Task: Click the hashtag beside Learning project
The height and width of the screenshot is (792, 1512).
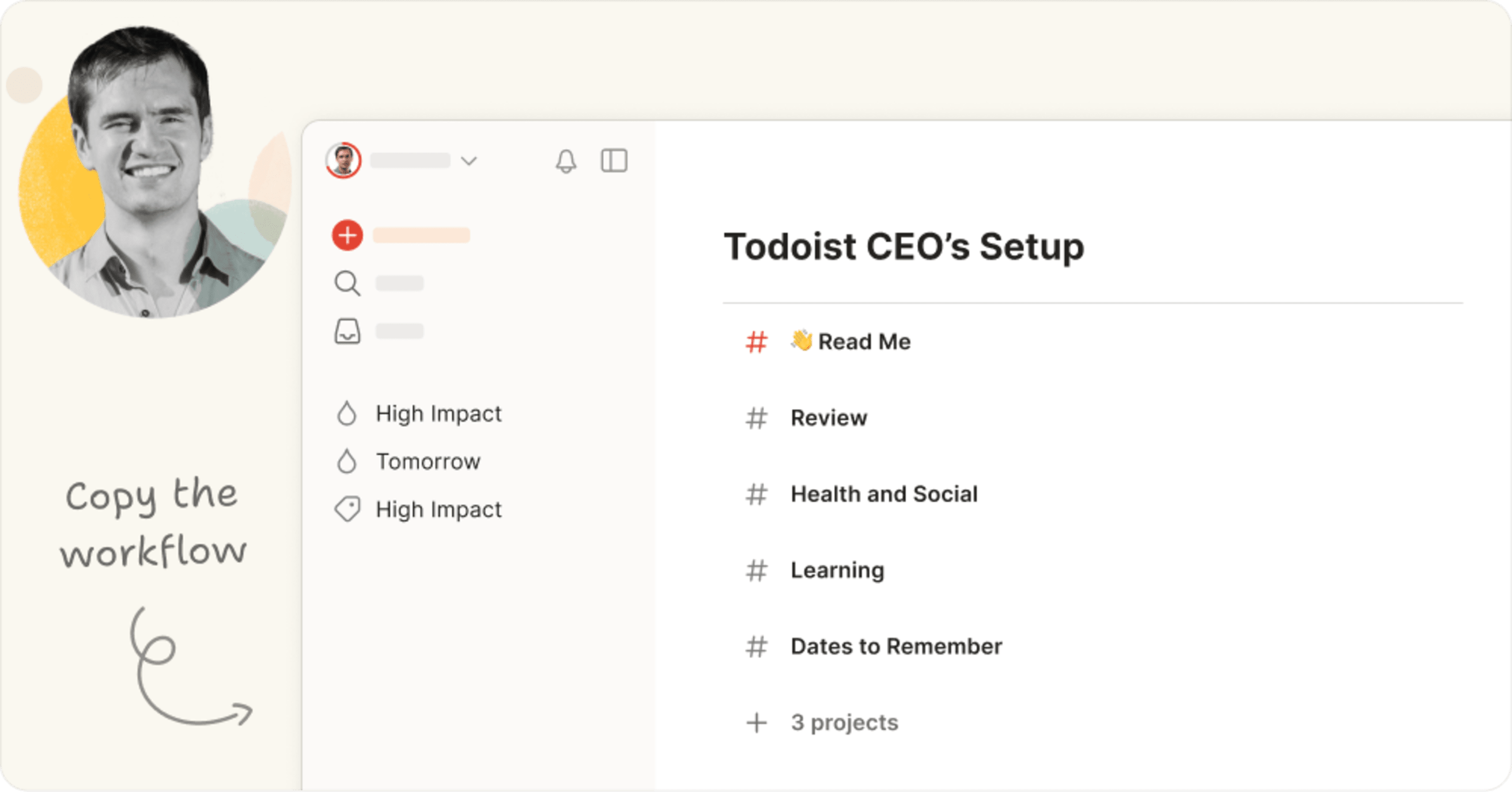Action: pyautogui.click(x=757, y=571)
